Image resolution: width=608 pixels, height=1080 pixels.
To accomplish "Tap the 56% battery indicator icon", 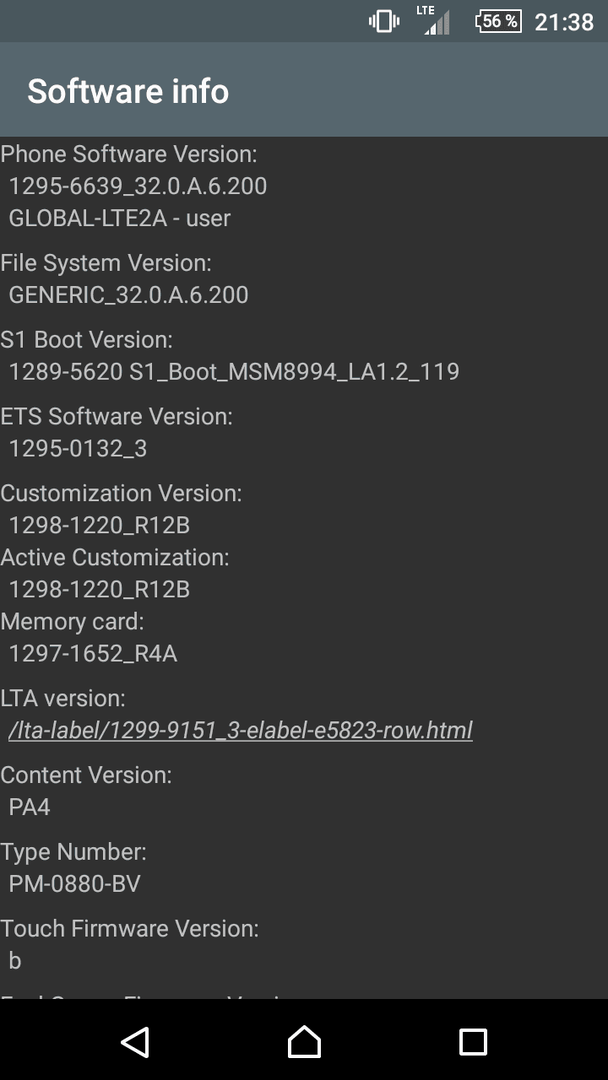I will (x=498, y=21).
